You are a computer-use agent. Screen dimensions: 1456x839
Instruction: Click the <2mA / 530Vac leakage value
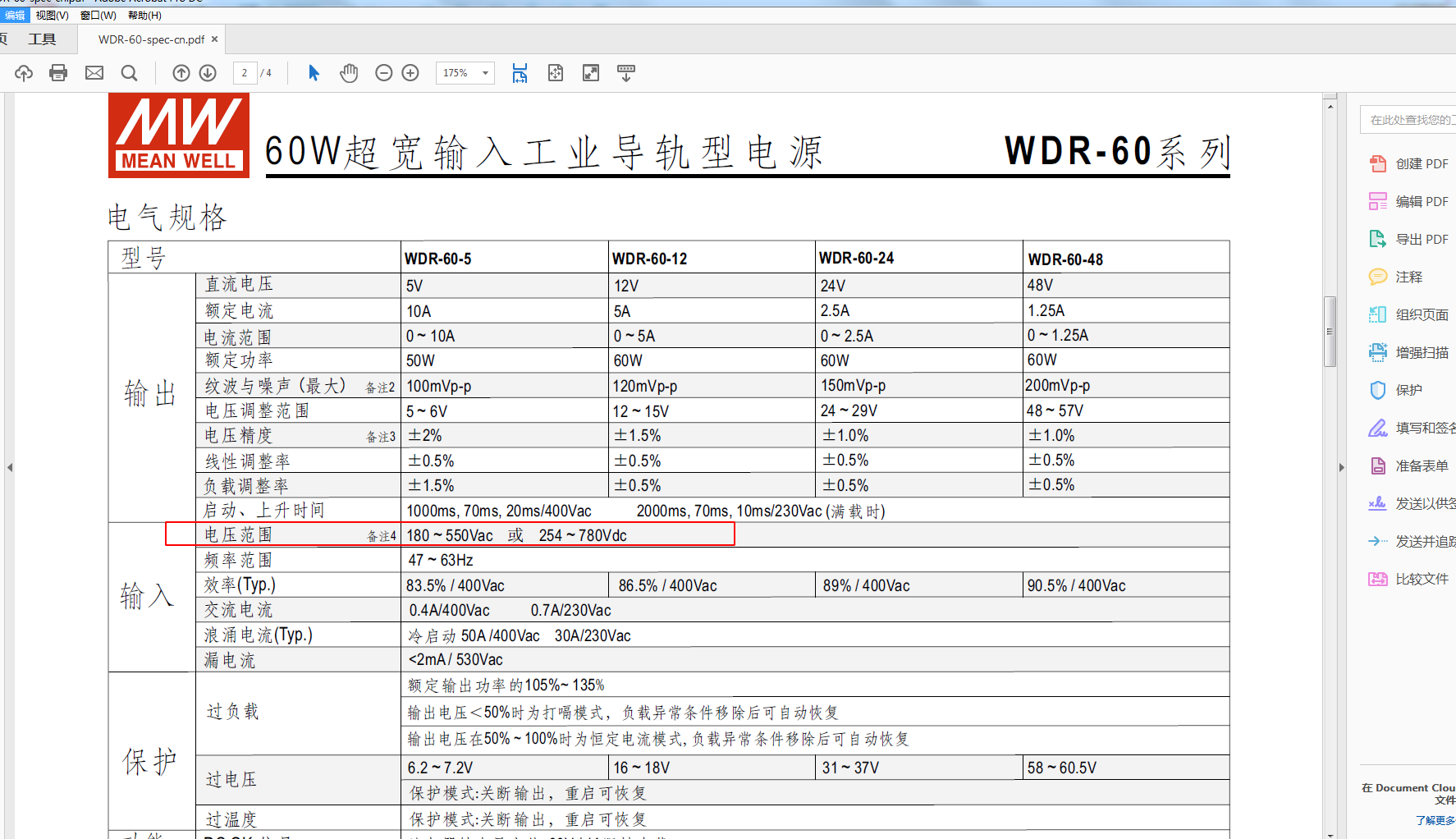point(456,659)
